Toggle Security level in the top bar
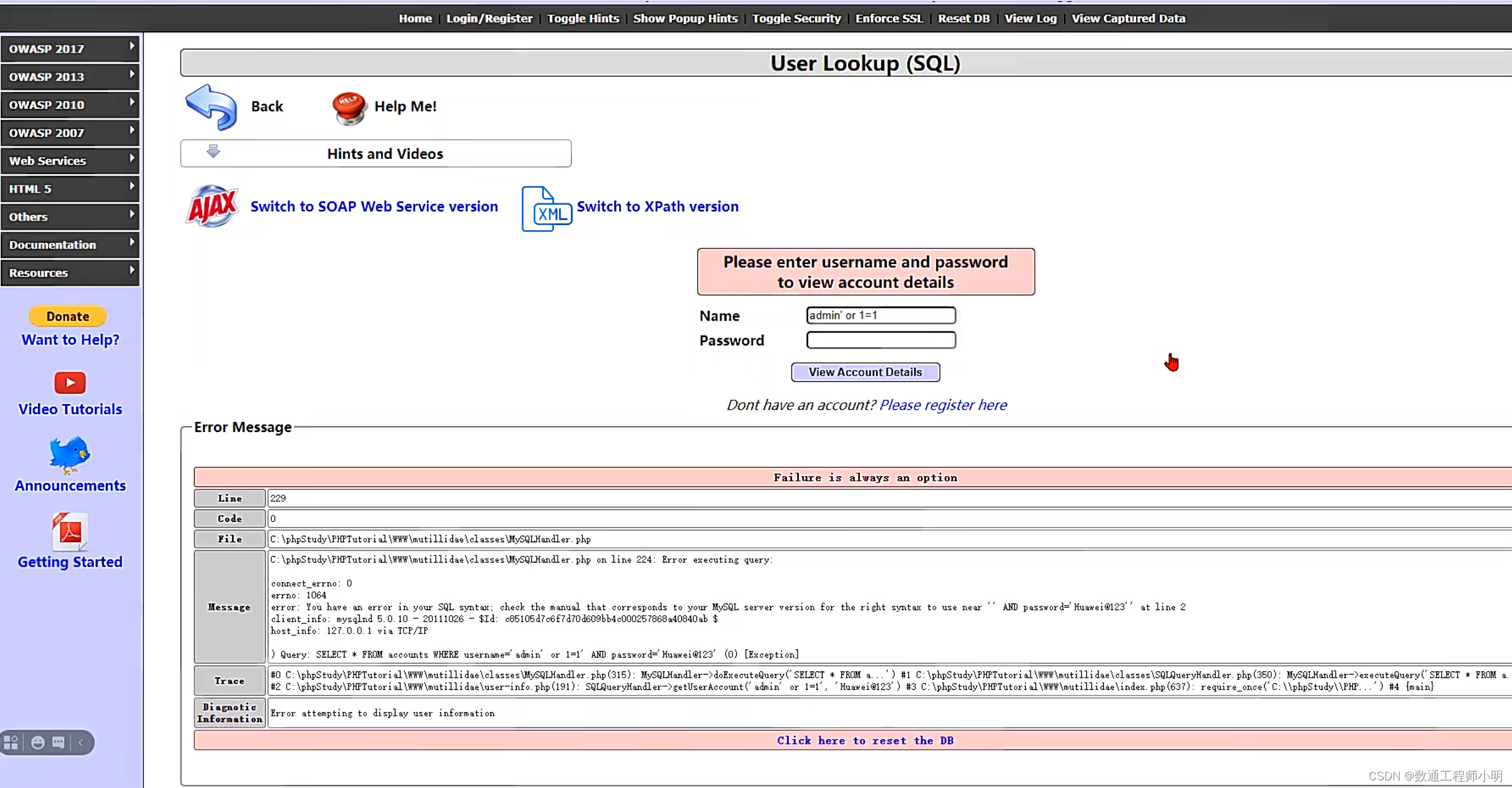Screen dimensions: 1512x788 point(796,18)
